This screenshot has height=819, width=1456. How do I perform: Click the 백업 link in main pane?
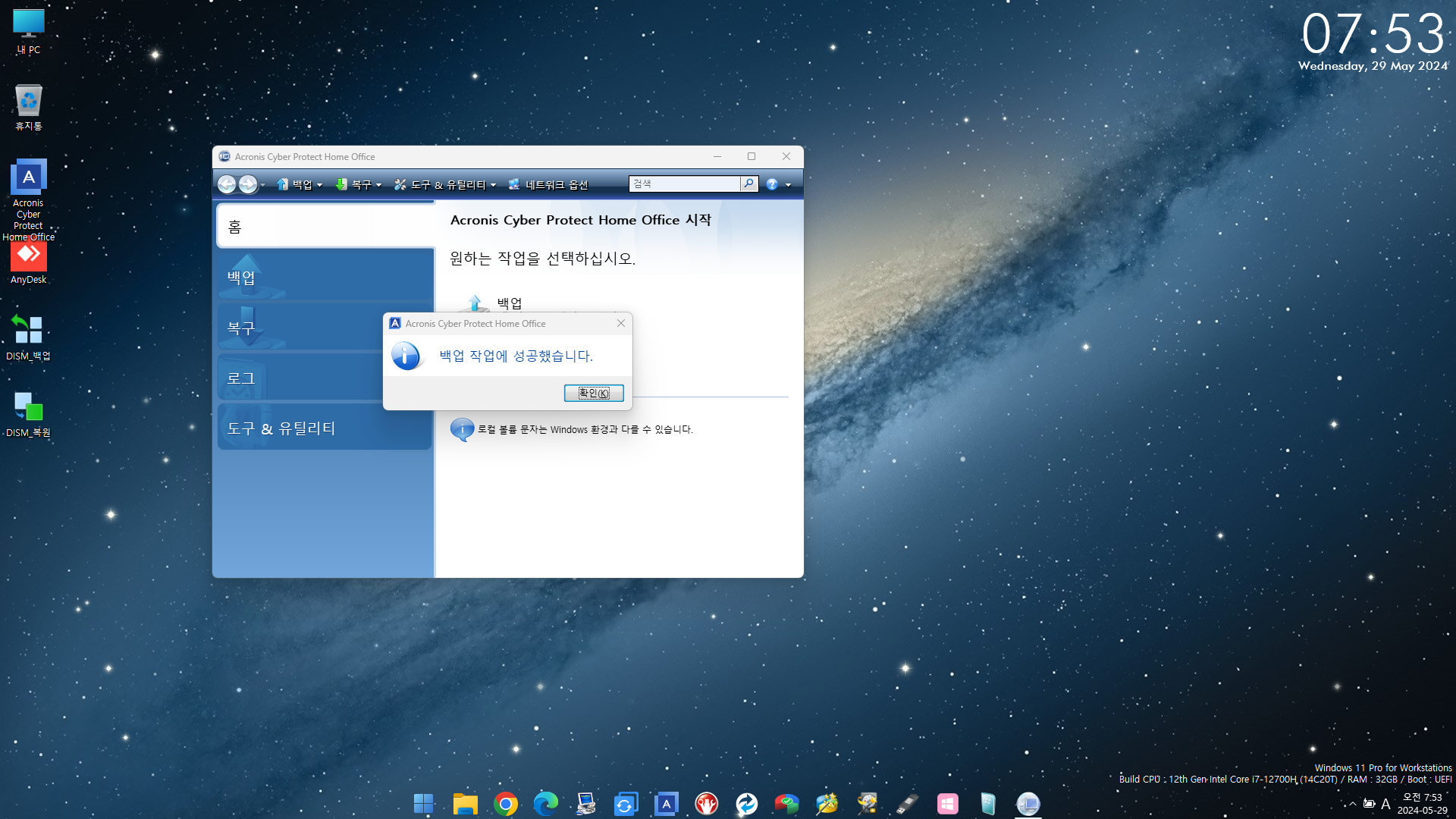(x=510, y=303)
